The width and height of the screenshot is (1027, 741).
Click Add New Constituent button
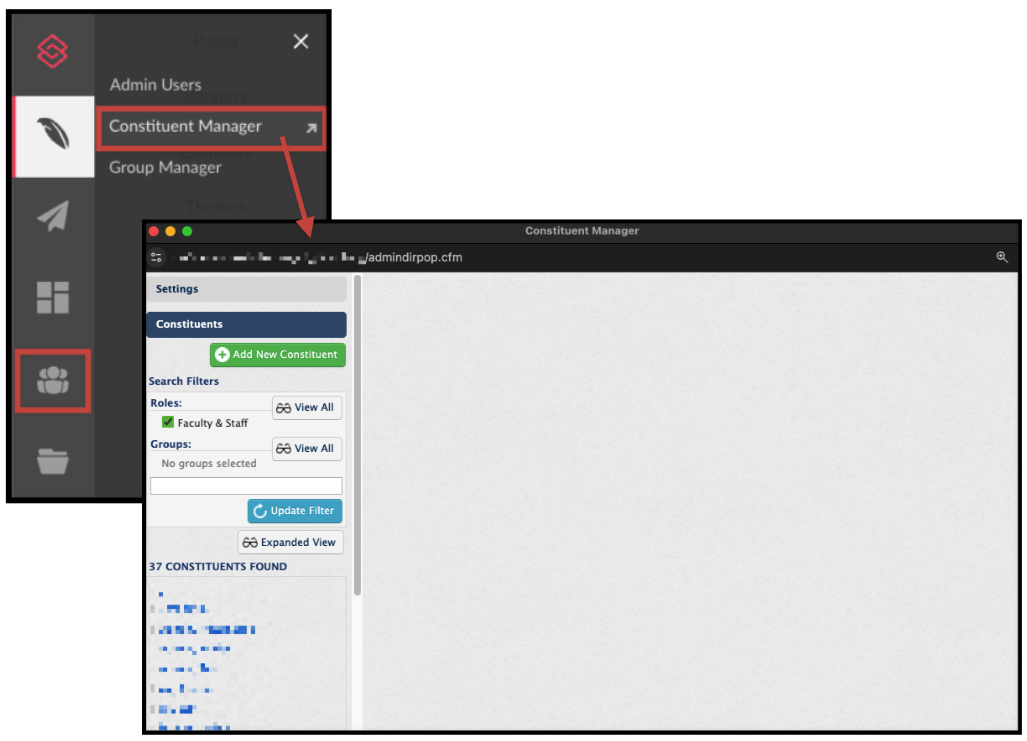tap(278, 354)
